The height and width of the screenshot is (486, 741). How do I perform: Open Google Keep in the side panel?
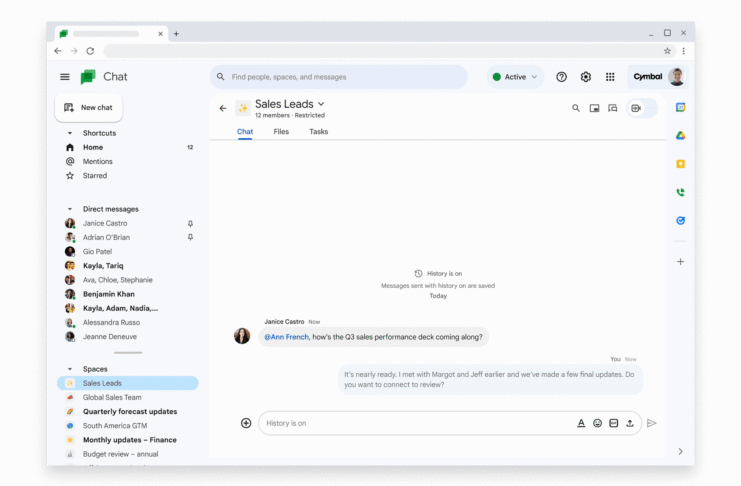pos(681,164)
